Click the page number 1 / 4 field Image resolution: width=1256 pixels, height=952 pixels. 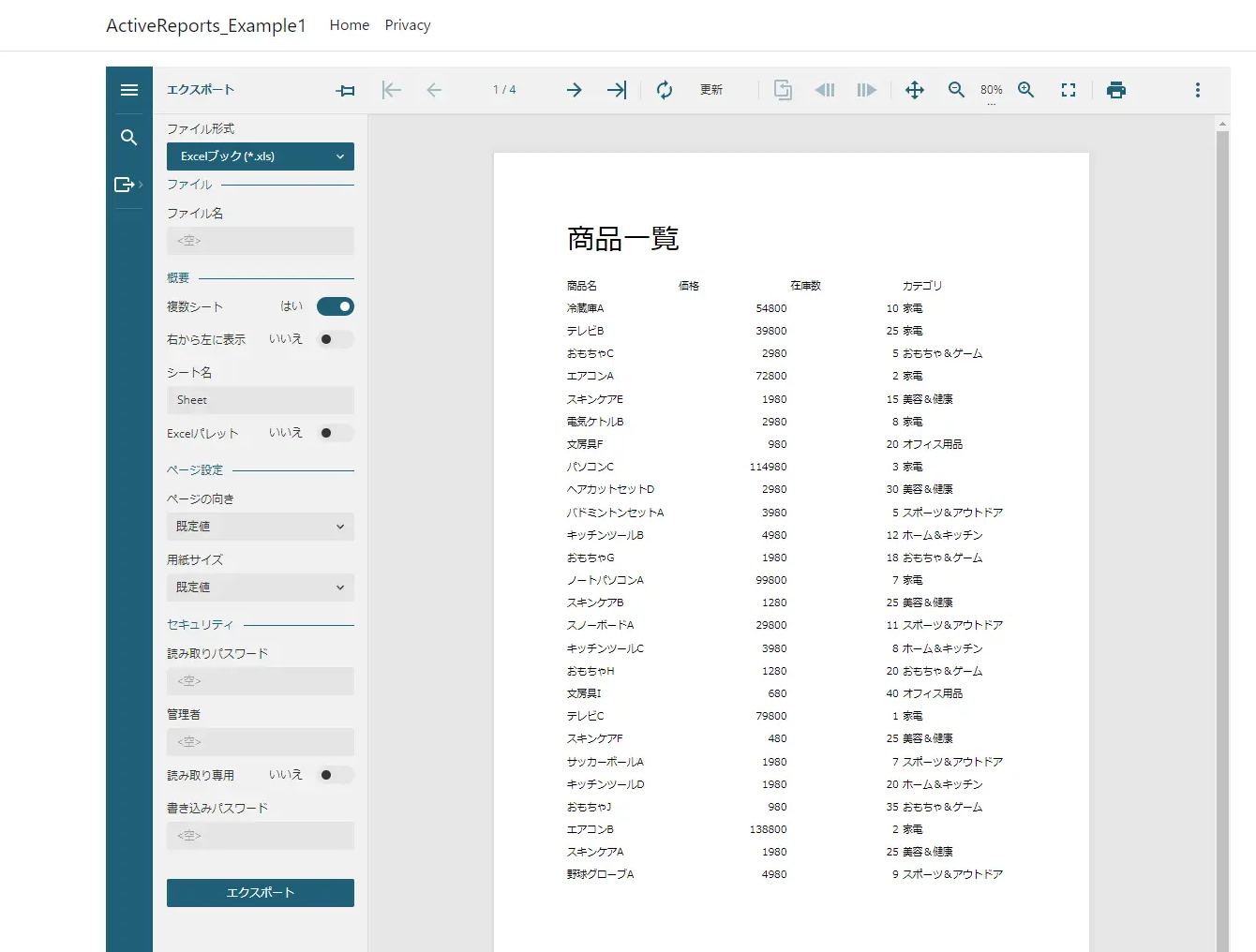click(504, 90)
